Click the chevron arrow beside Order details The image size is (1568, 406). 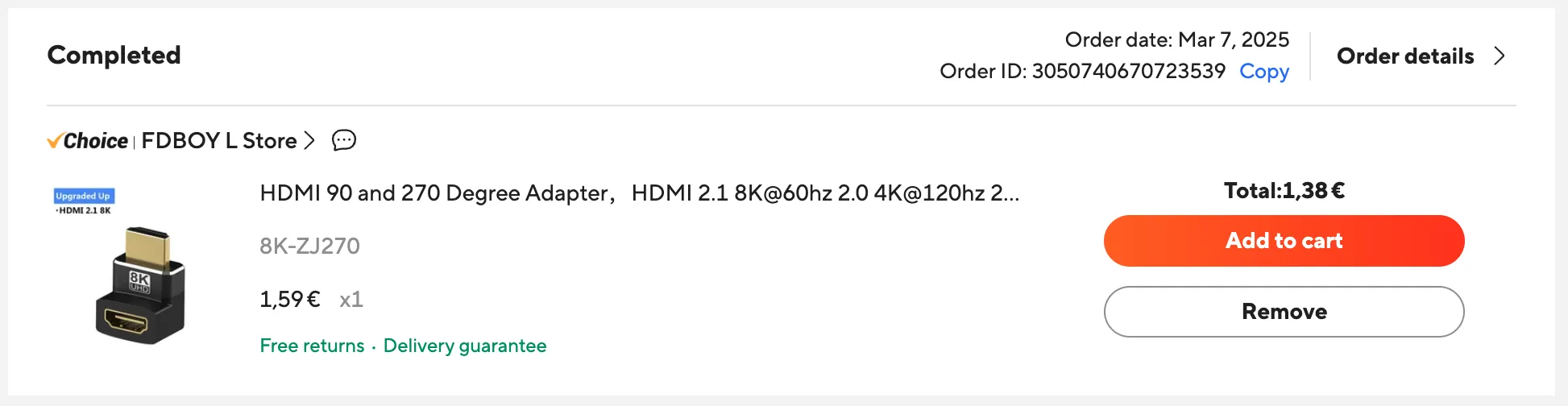(1499, 56)
